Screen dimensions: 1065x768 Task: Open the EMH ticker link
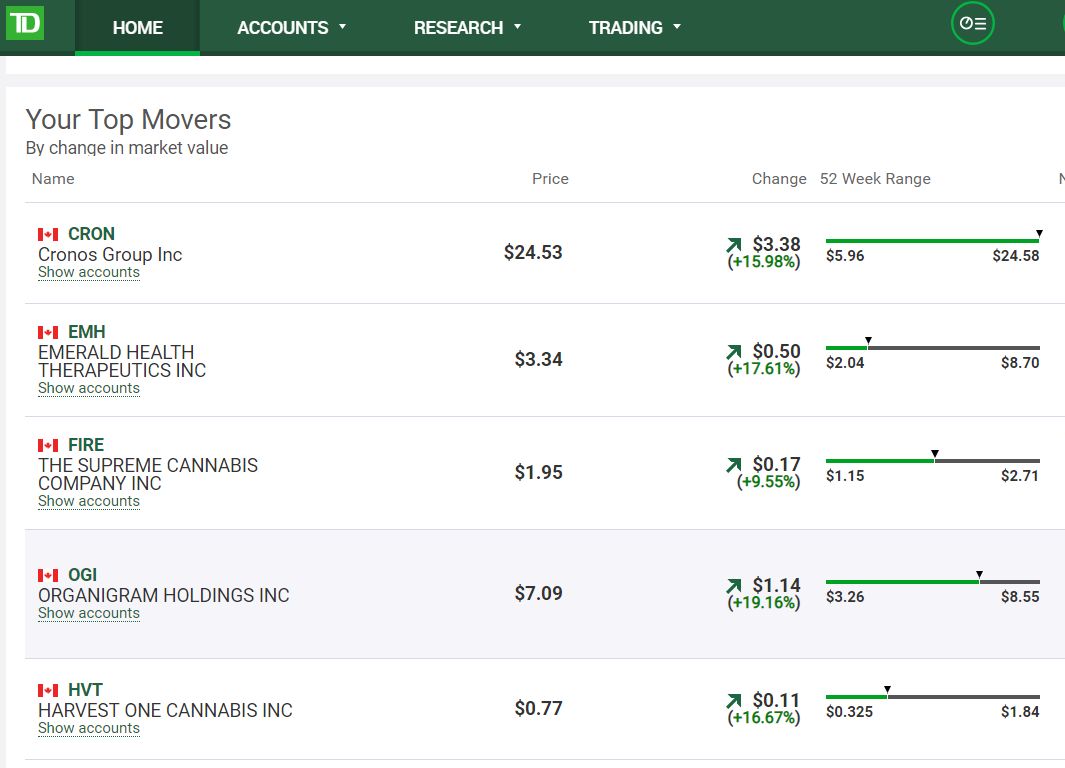click(x=87, y=331)
